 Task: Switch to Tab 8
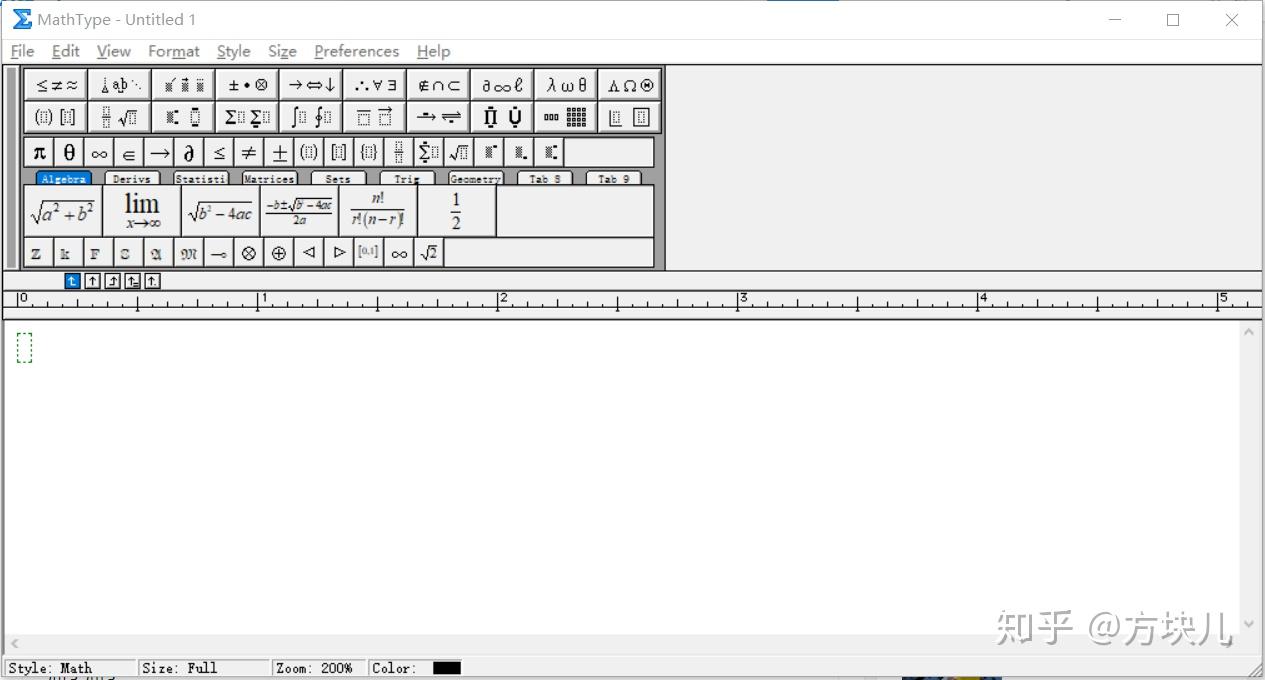(545, 179)
